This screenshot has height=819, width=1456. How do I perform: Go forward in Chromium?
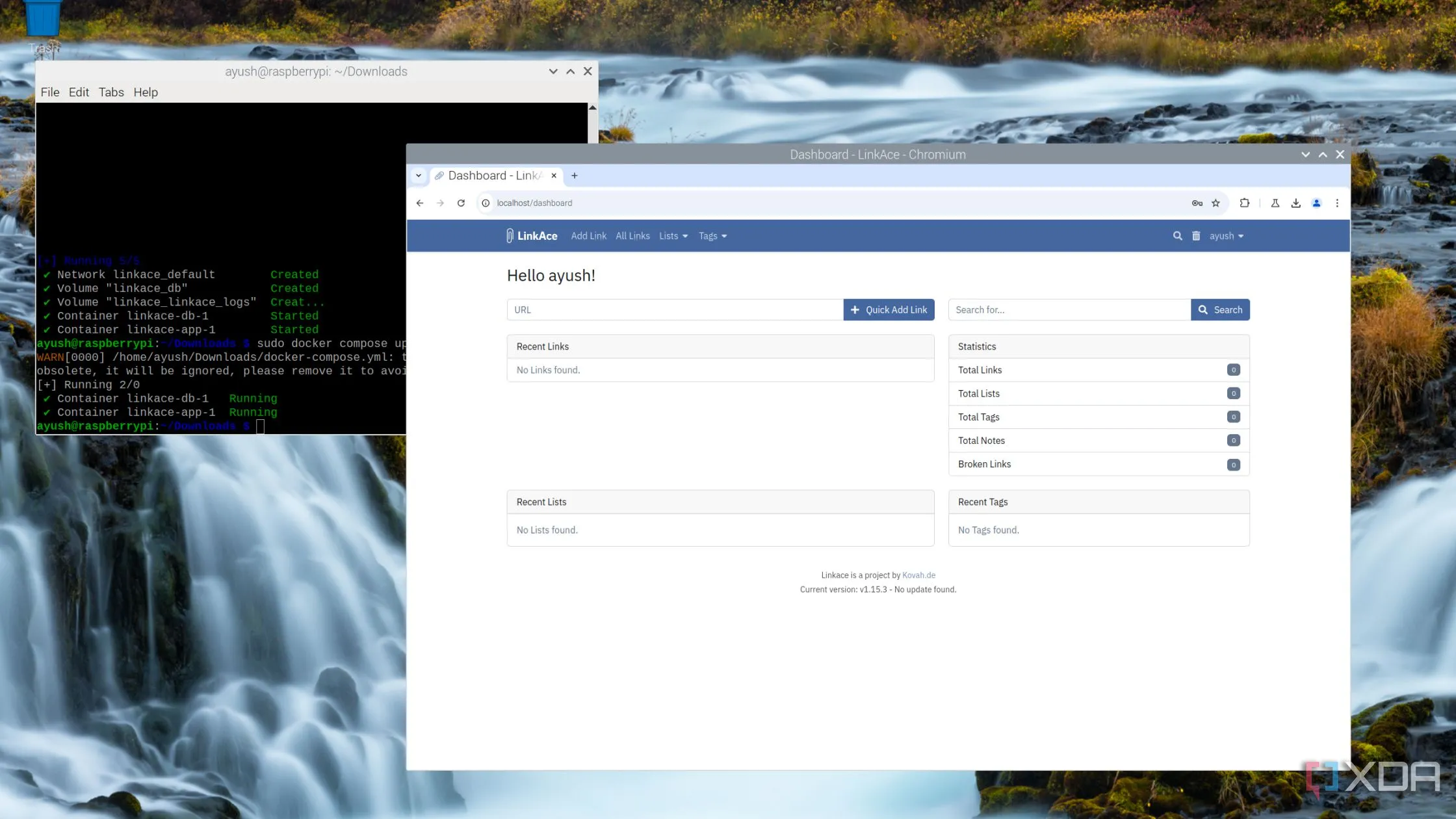(441, 203)
